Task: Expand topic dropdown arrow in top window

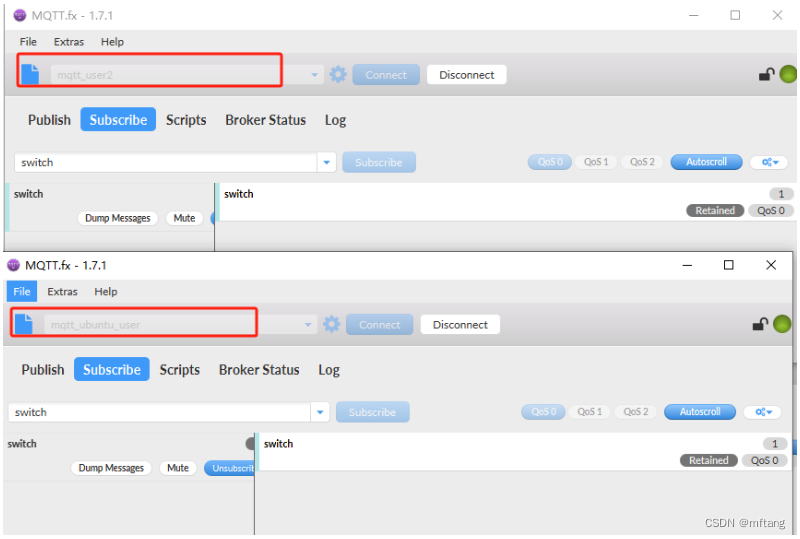Action: point(327,162)
